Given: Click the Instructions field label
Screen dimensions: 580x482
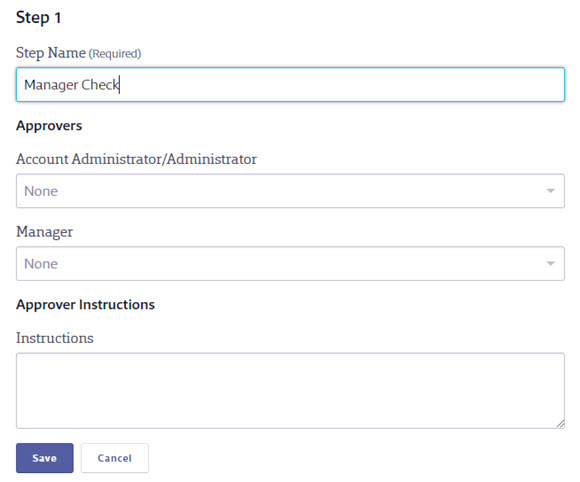Looking at the screenshot, I should coord(55,338).
